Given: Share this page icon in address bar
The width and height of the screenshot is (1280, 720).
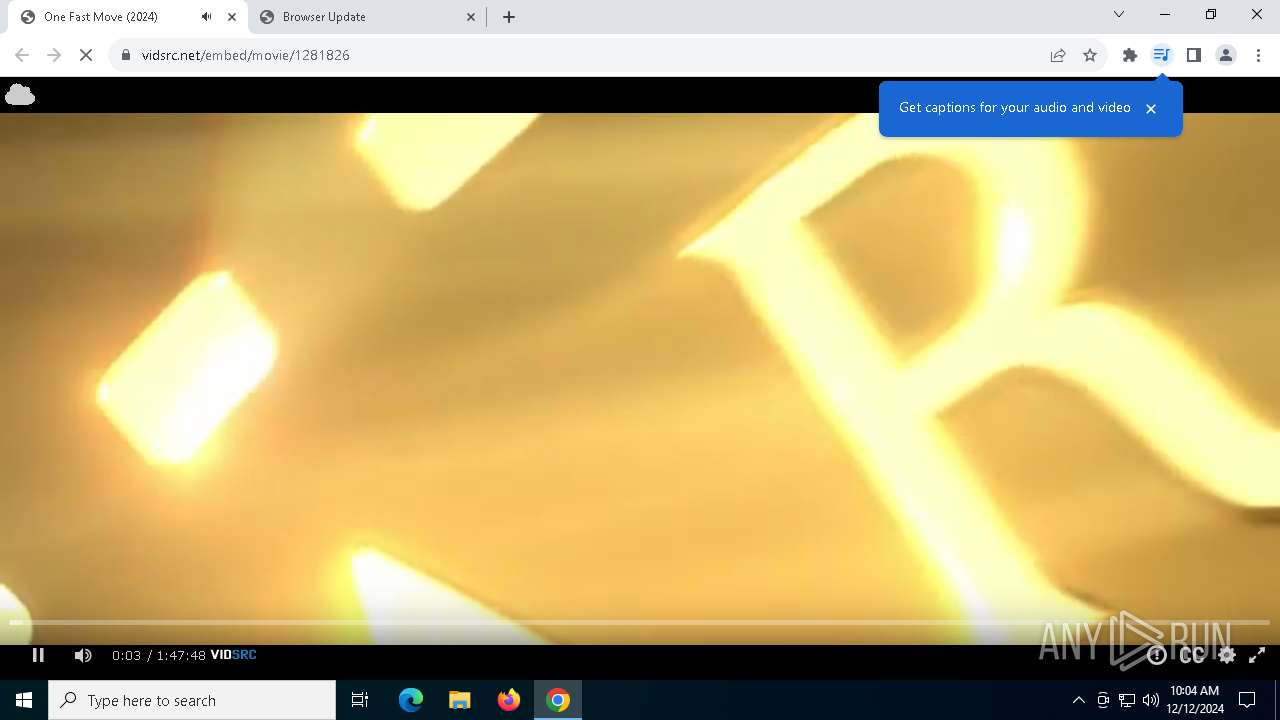Looking at the screenshot, I should coord(1058,55).
